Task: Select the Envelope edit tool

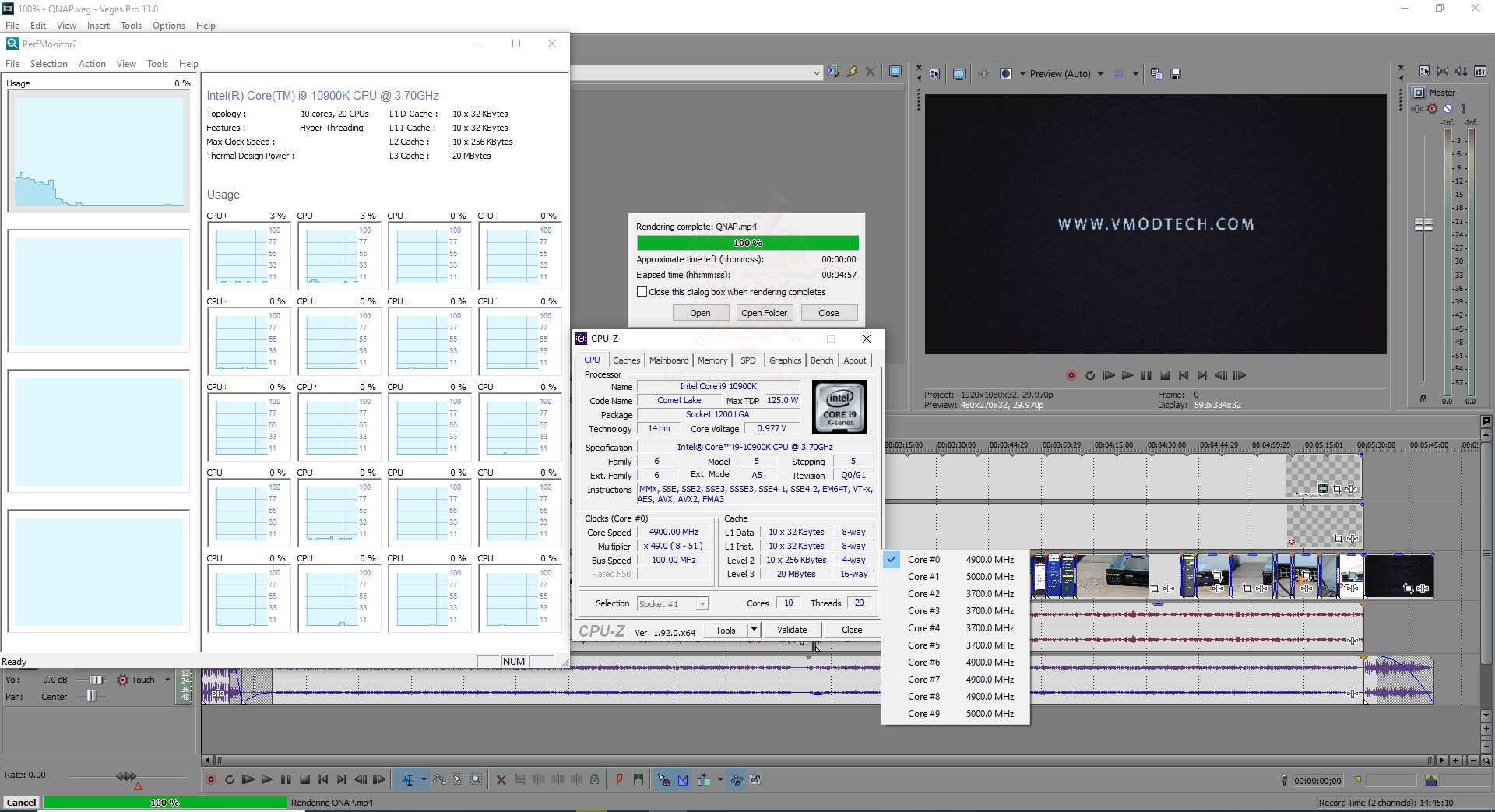Action: point(439,779)
